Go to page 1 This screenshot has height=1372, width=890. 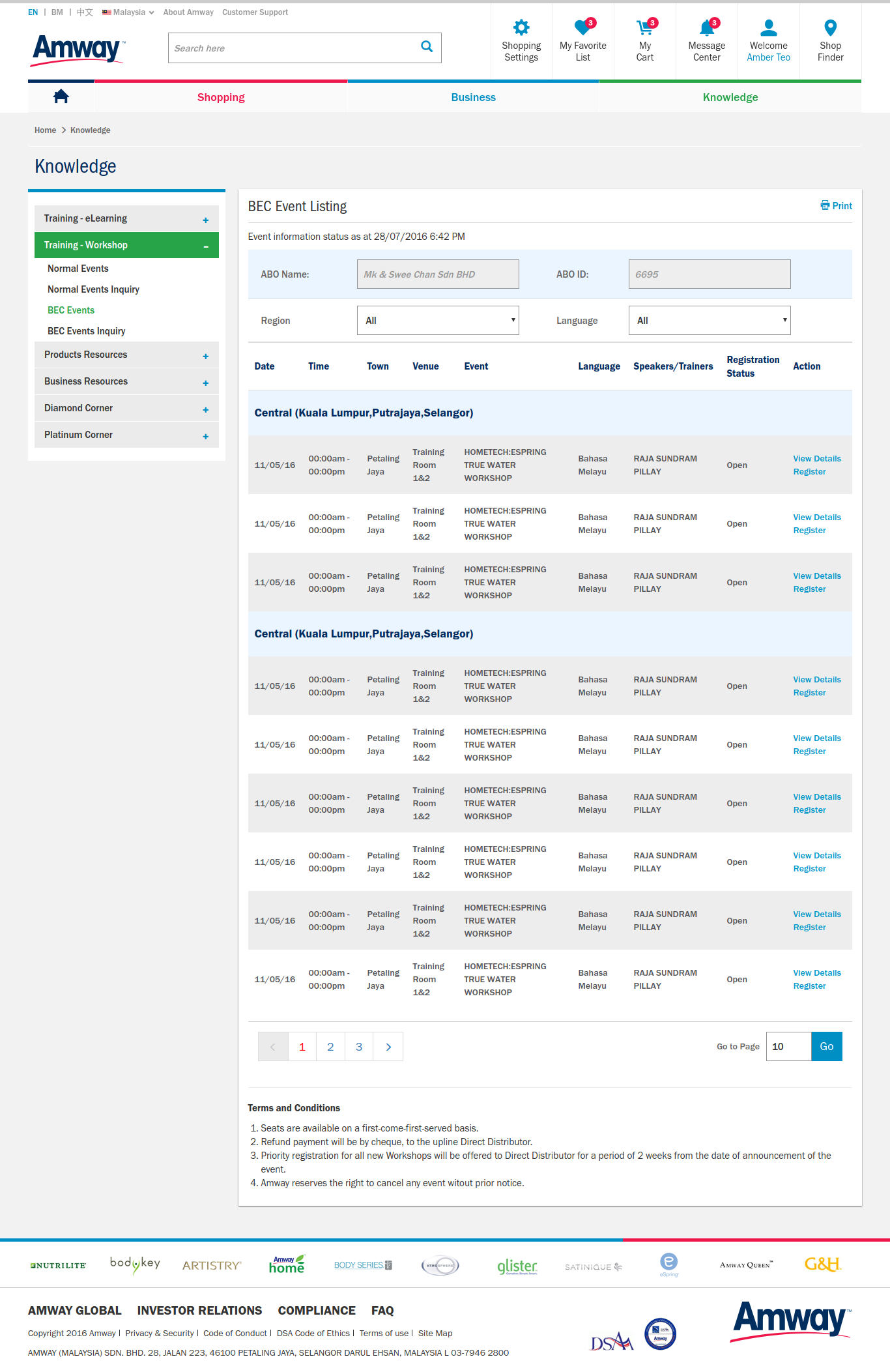302,1047
